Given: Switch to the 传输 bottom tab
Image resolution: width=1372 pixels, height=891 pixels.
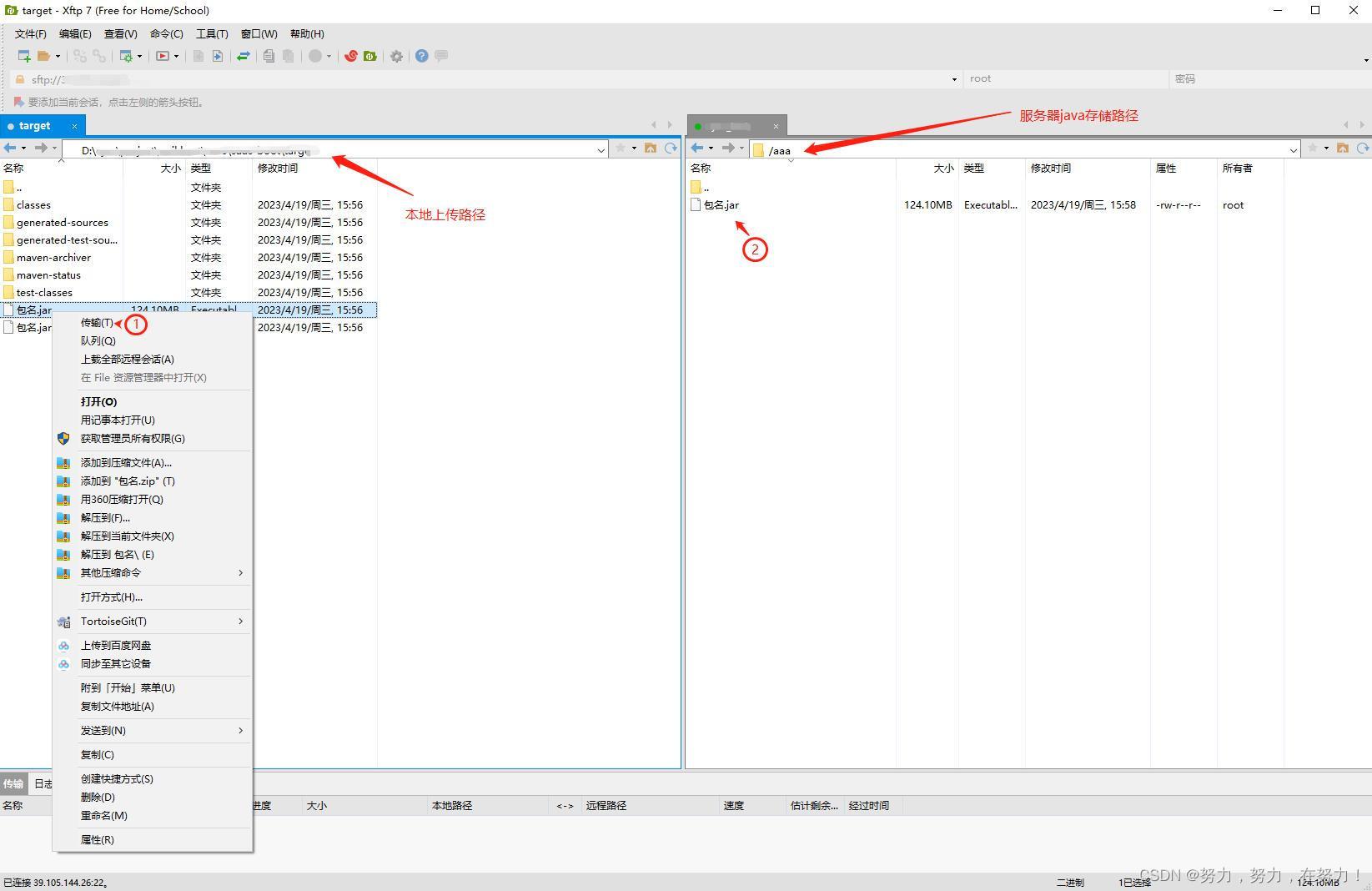Looking at the screenshot, I should tap(13, 783).
